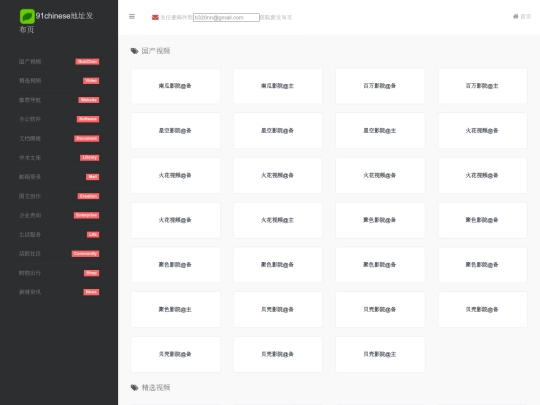The height and width of the screenshot is (405, 540).
Task: Open 推荐导航 (Website) in sidebar
Action: [59, 100]
